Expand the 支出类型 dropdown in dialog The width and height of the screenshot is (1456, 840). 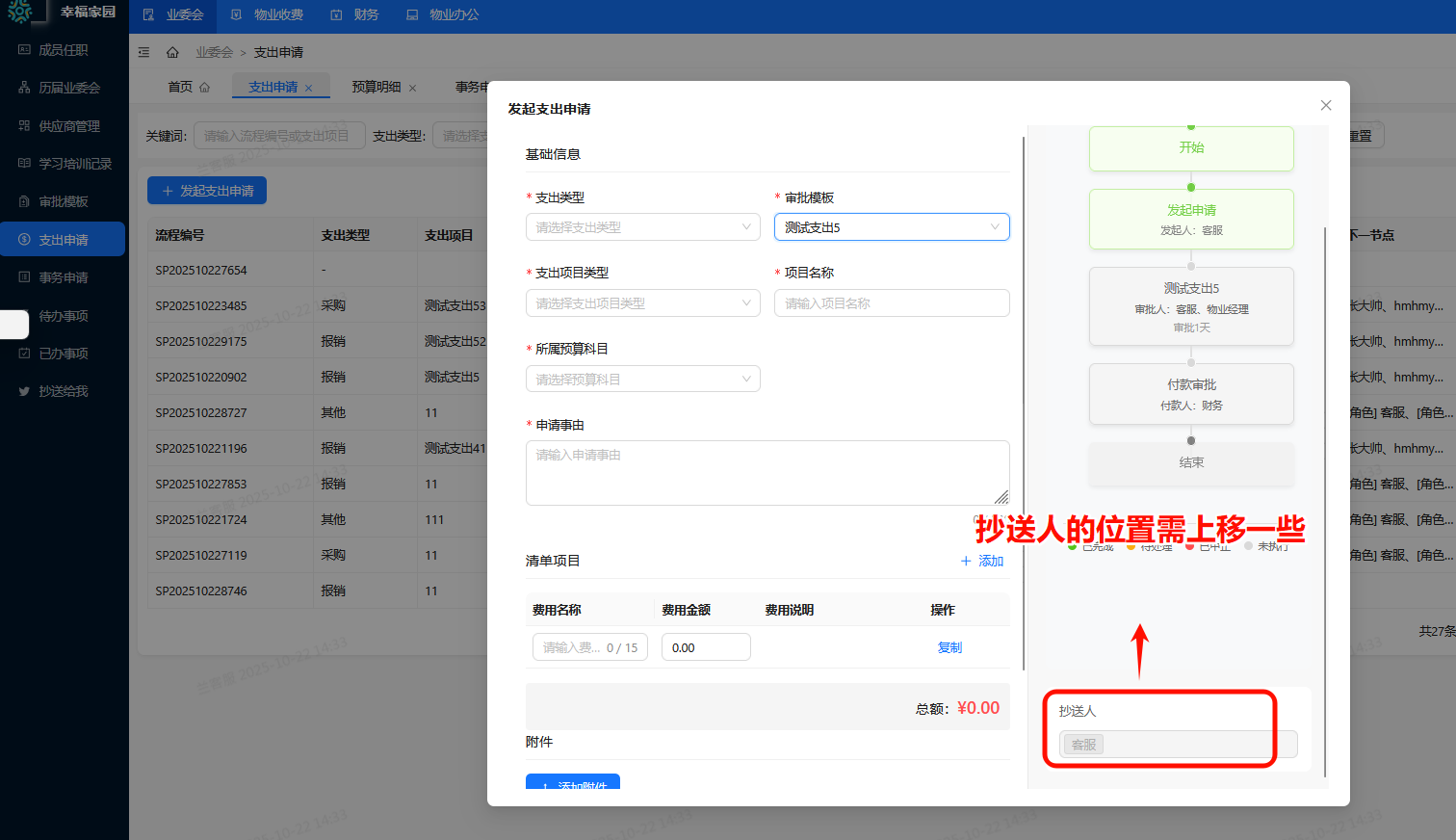pos(642,227)
